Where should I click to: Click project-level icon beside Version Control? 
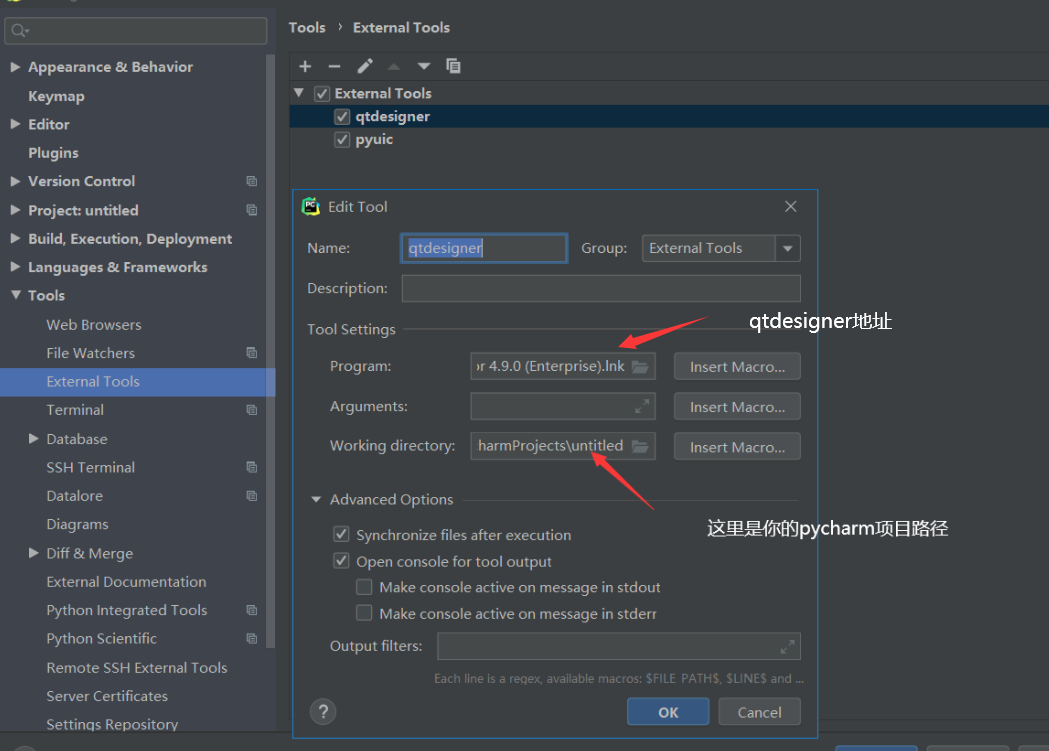(252, 181)
